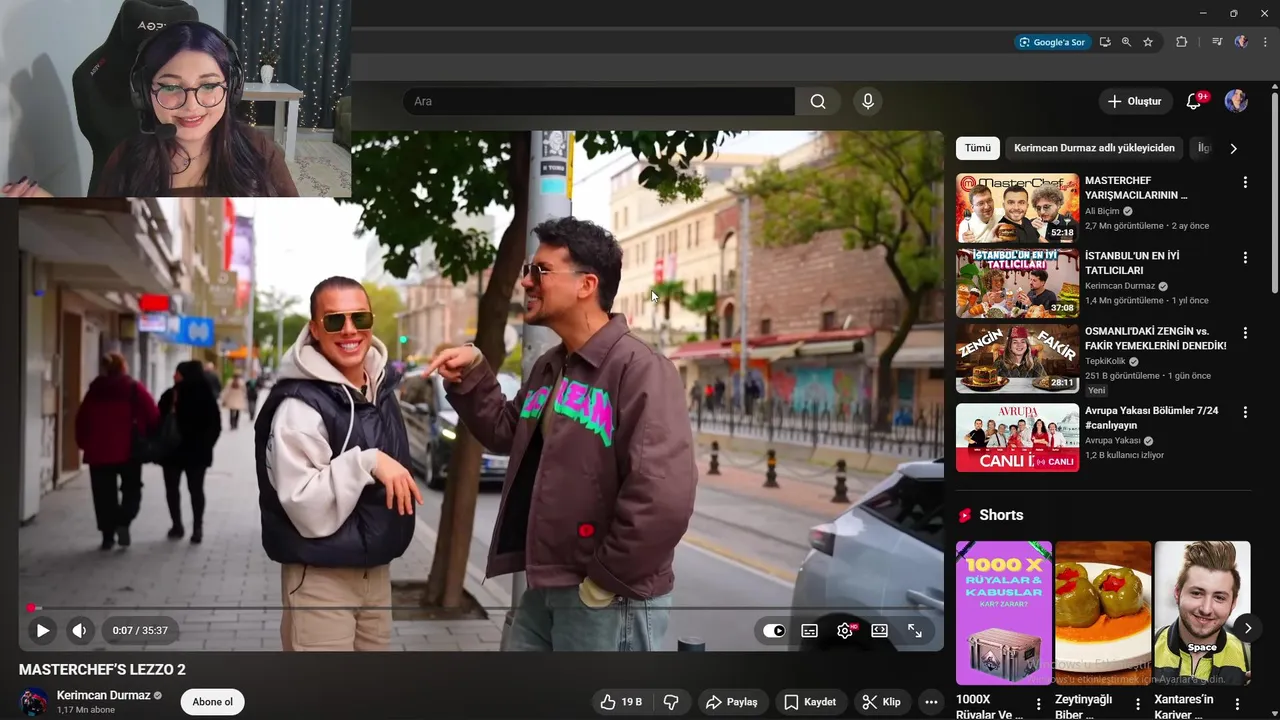Open the YouTube account avatar menu

[1236, 101]
